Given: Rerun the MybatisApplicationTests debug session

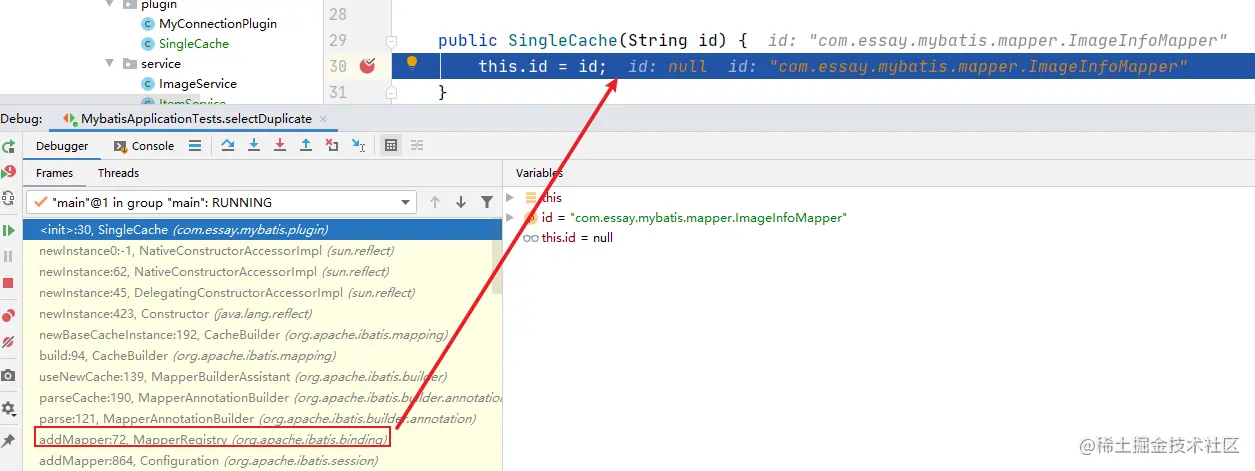Looking at the screenshot, I should pos(8,146).
